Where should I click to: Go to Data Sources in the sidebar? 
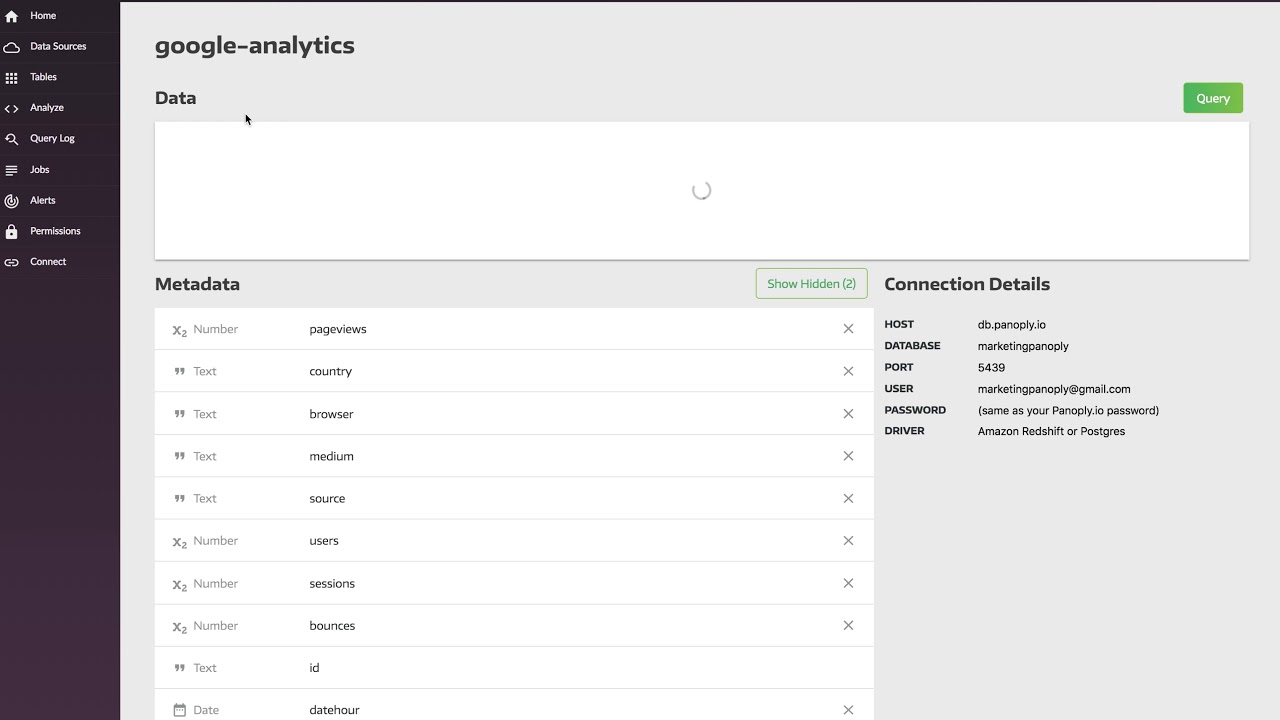[58, 46]
